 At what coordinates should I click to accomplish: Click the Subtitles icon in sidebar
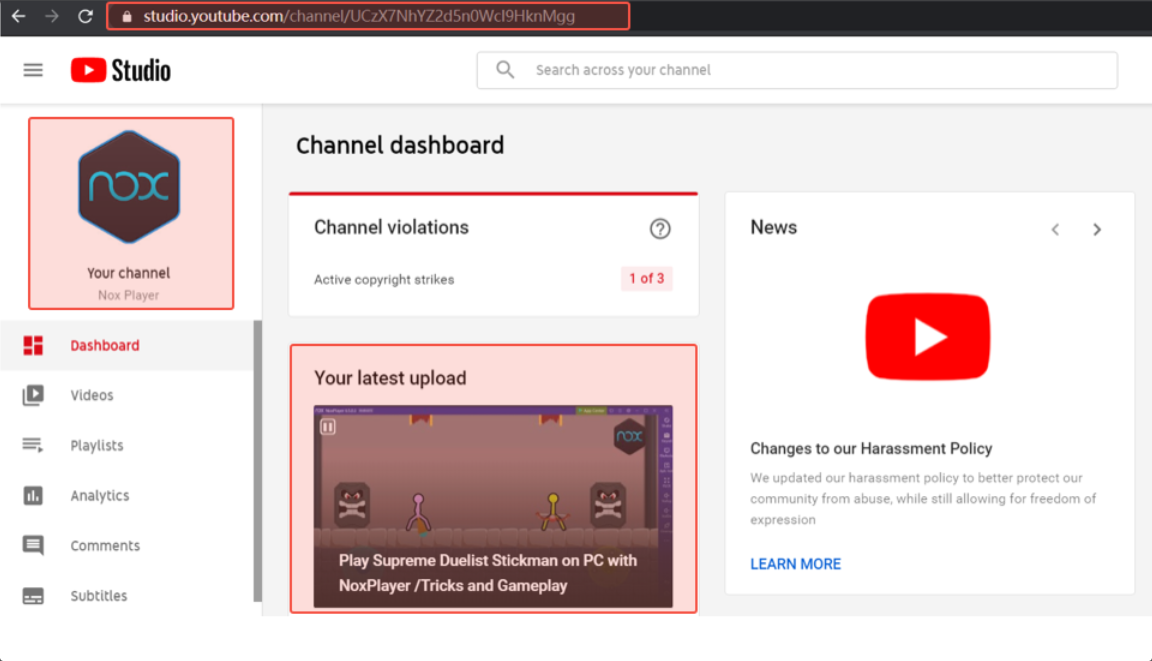(x=33, y=596)
